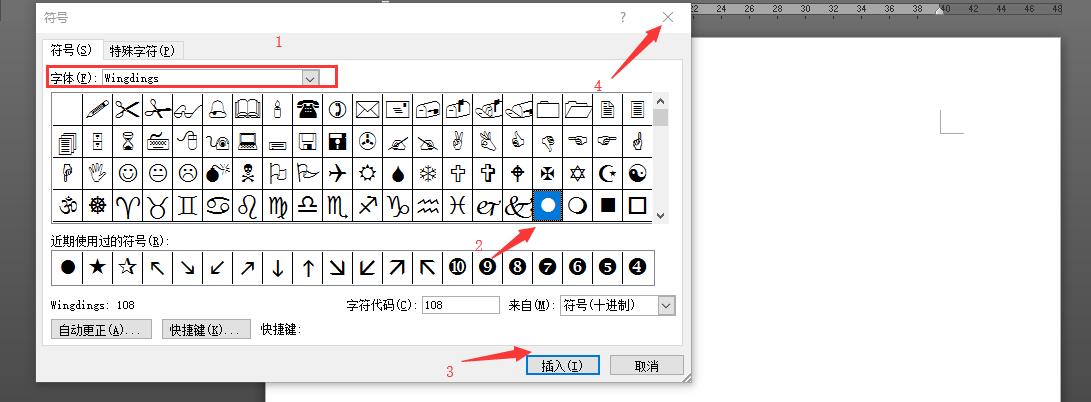Choose the open book symbol

coord(248,109)
